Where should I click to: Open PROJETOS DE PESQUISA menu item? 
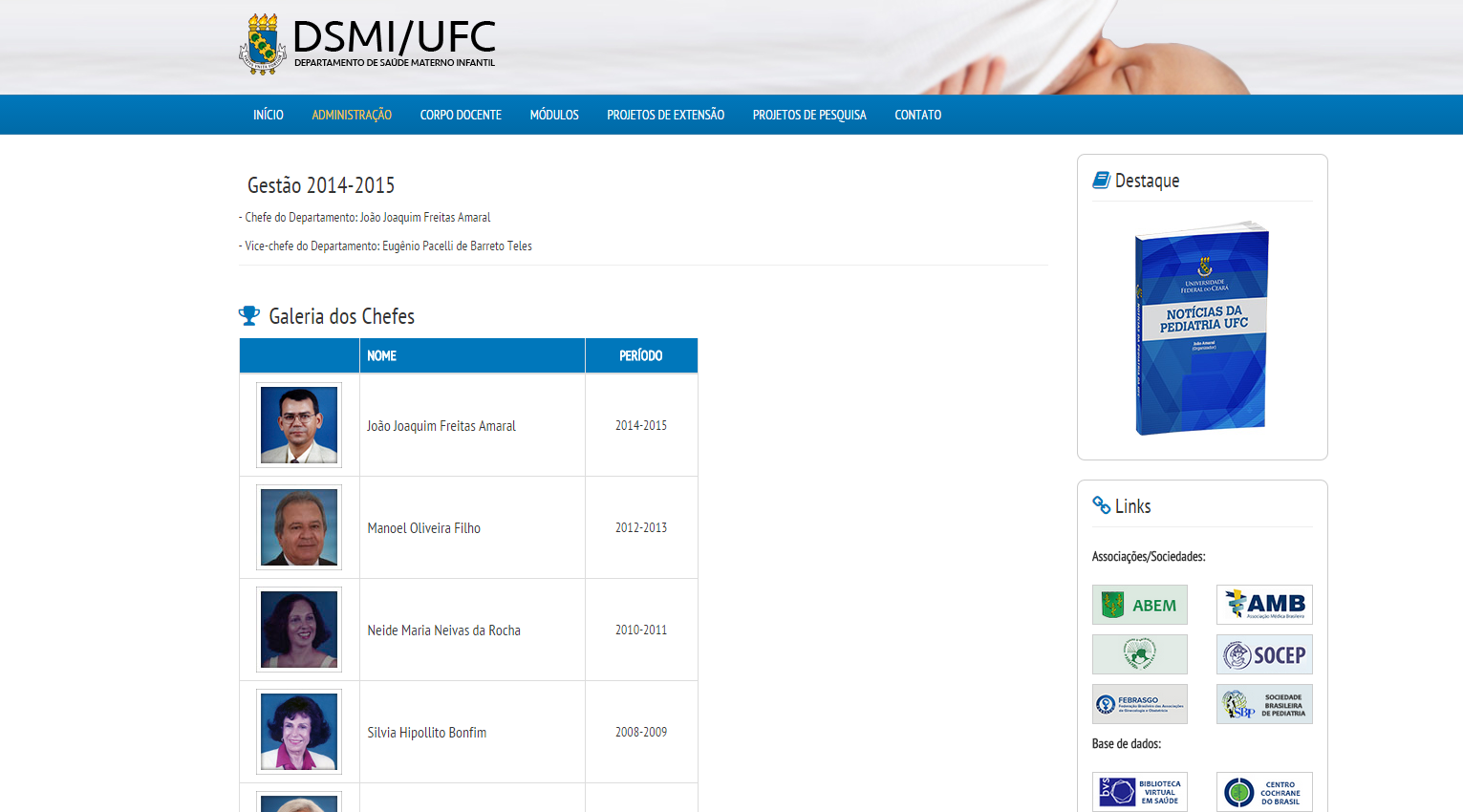pyautogui.click(x=809, y=115)
